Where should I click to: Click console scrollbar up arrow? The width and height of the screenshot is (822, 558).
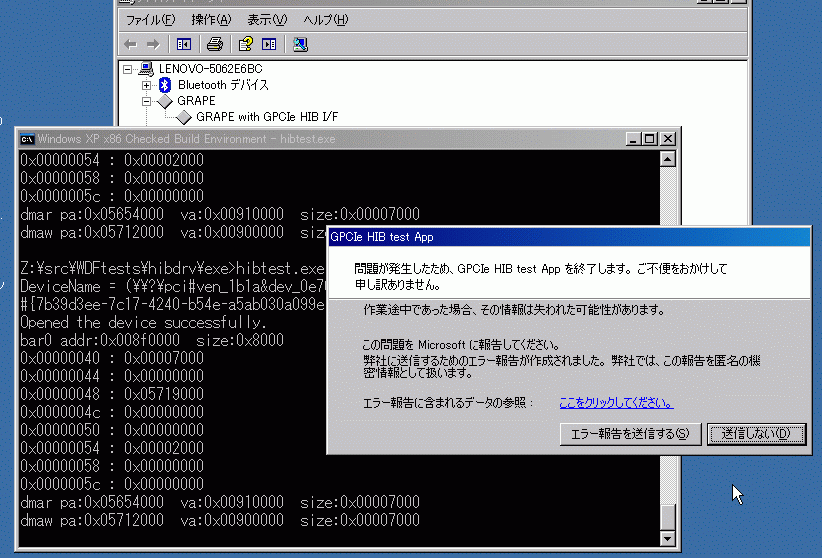667,159
